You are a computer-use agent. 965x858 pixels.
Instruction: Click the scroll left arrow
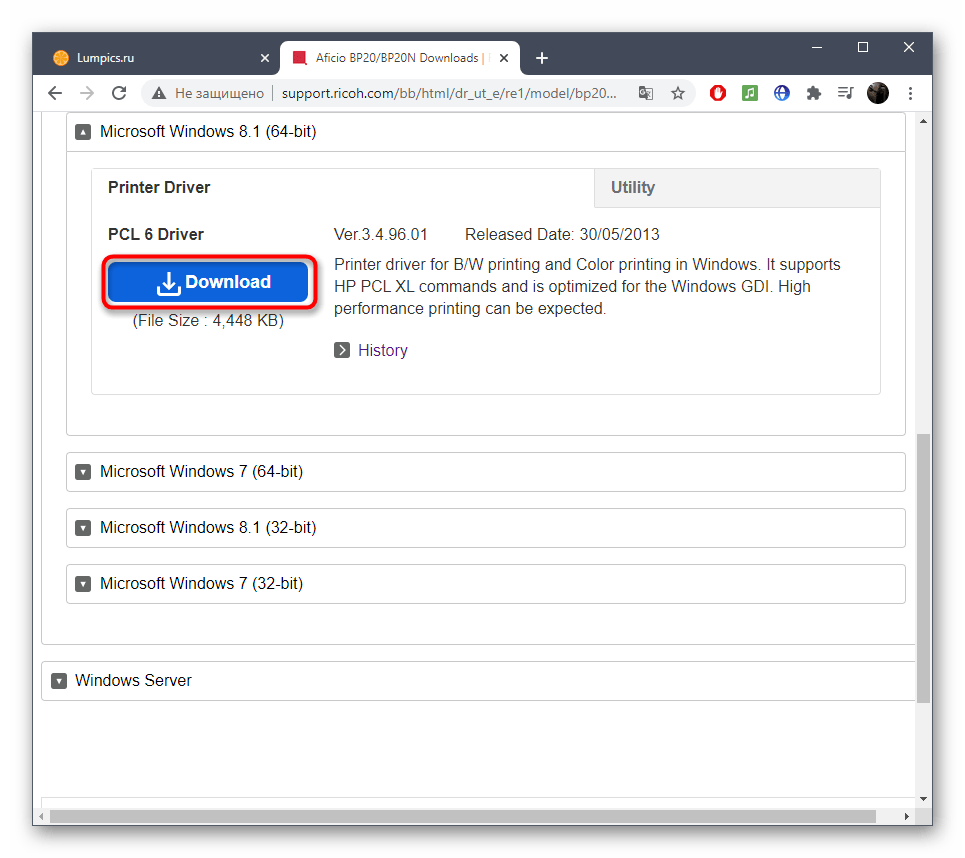pyautogui.click(x=41, y=817)
